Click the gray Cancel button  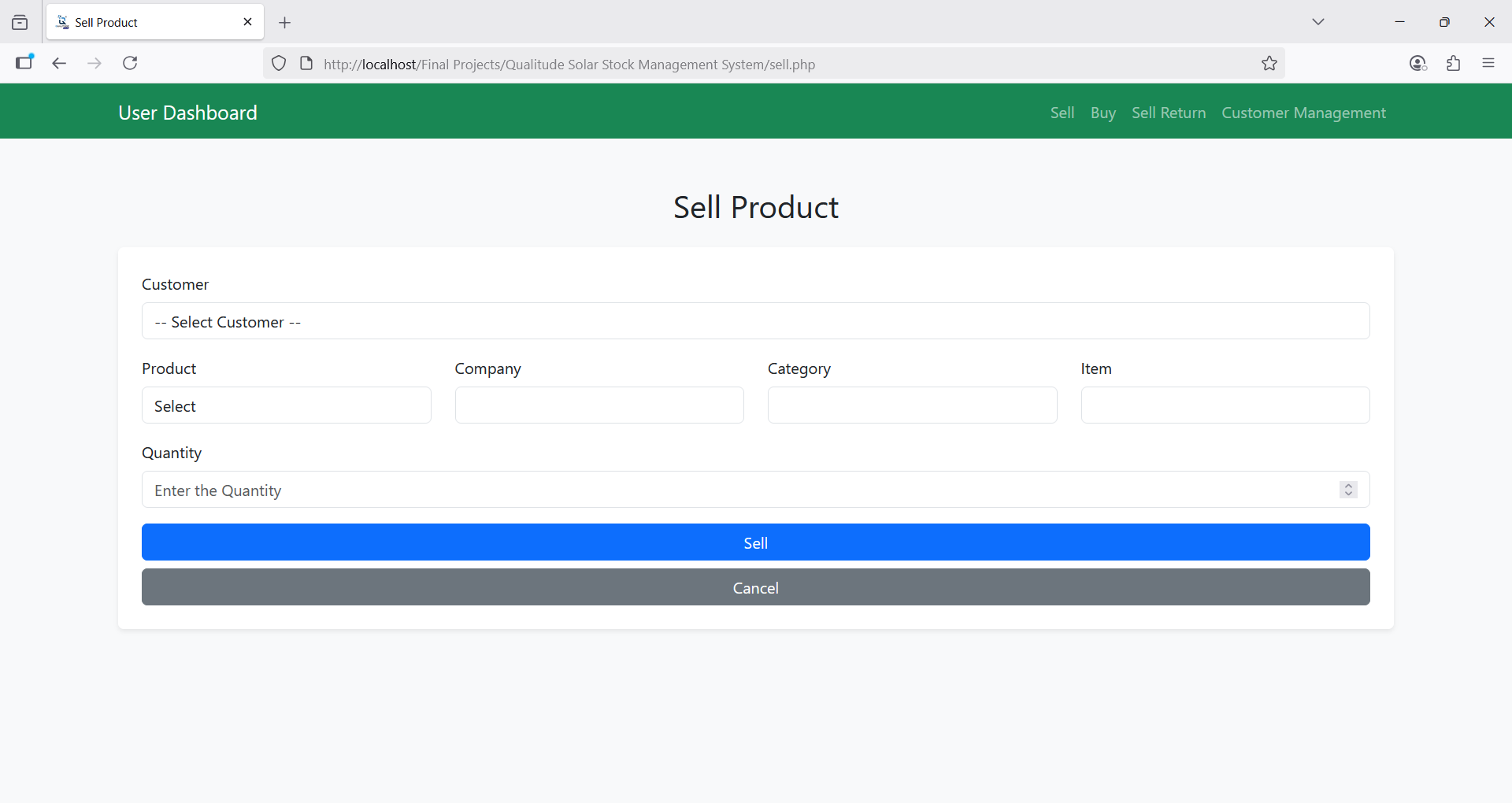(x=755, y=587)
